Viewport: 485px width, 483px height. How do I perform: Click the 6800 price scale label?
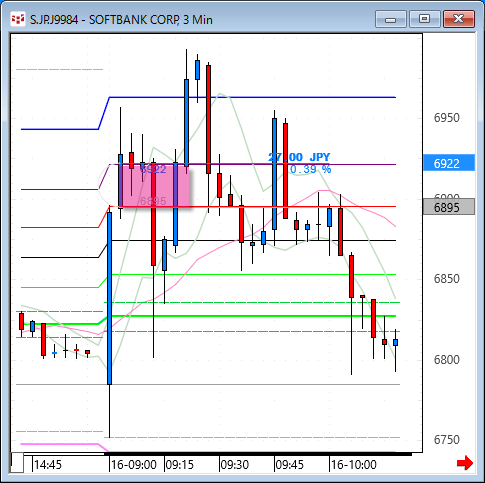446,359
